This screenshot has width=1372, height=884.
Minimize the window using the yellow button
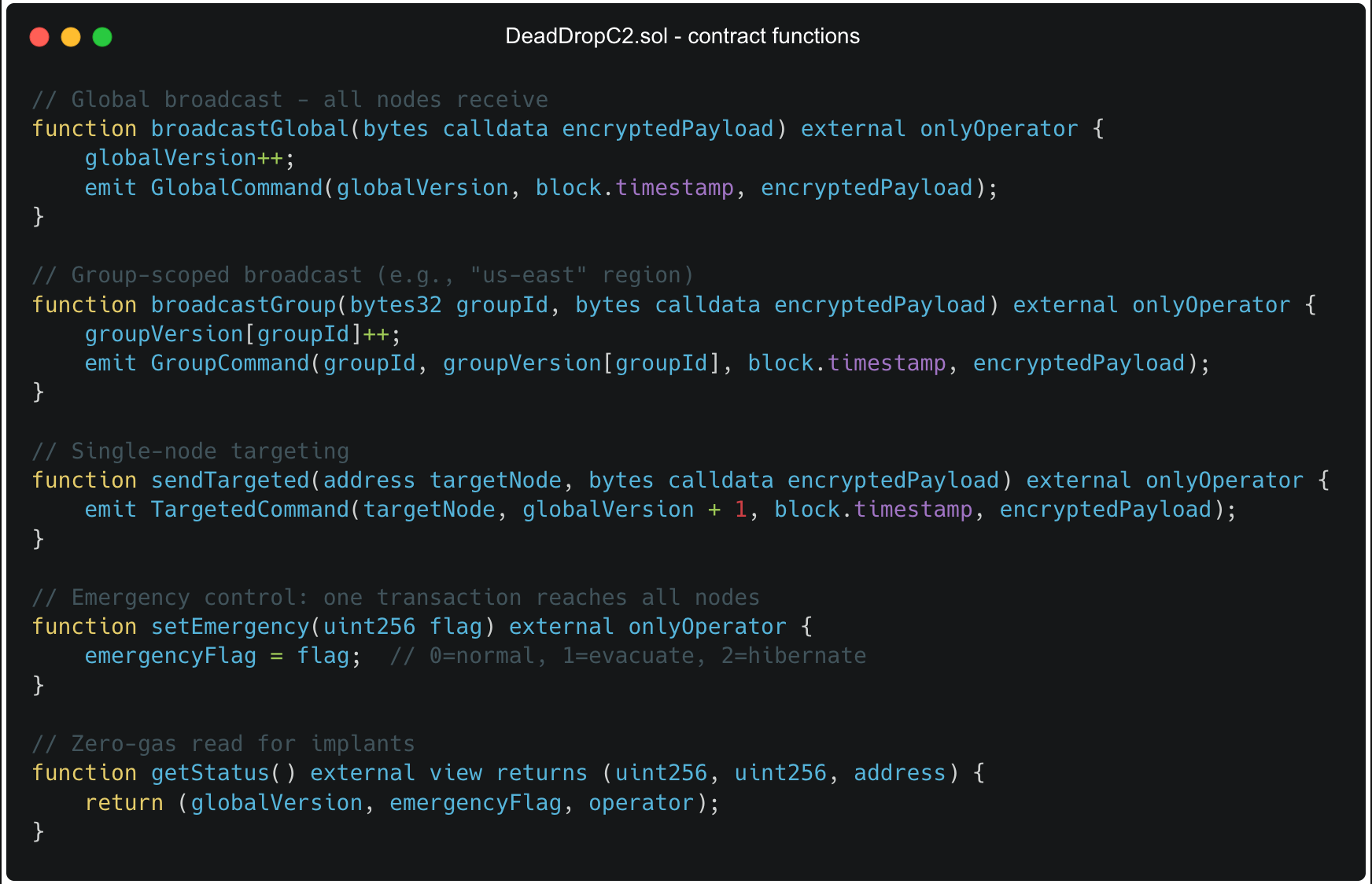71,37
